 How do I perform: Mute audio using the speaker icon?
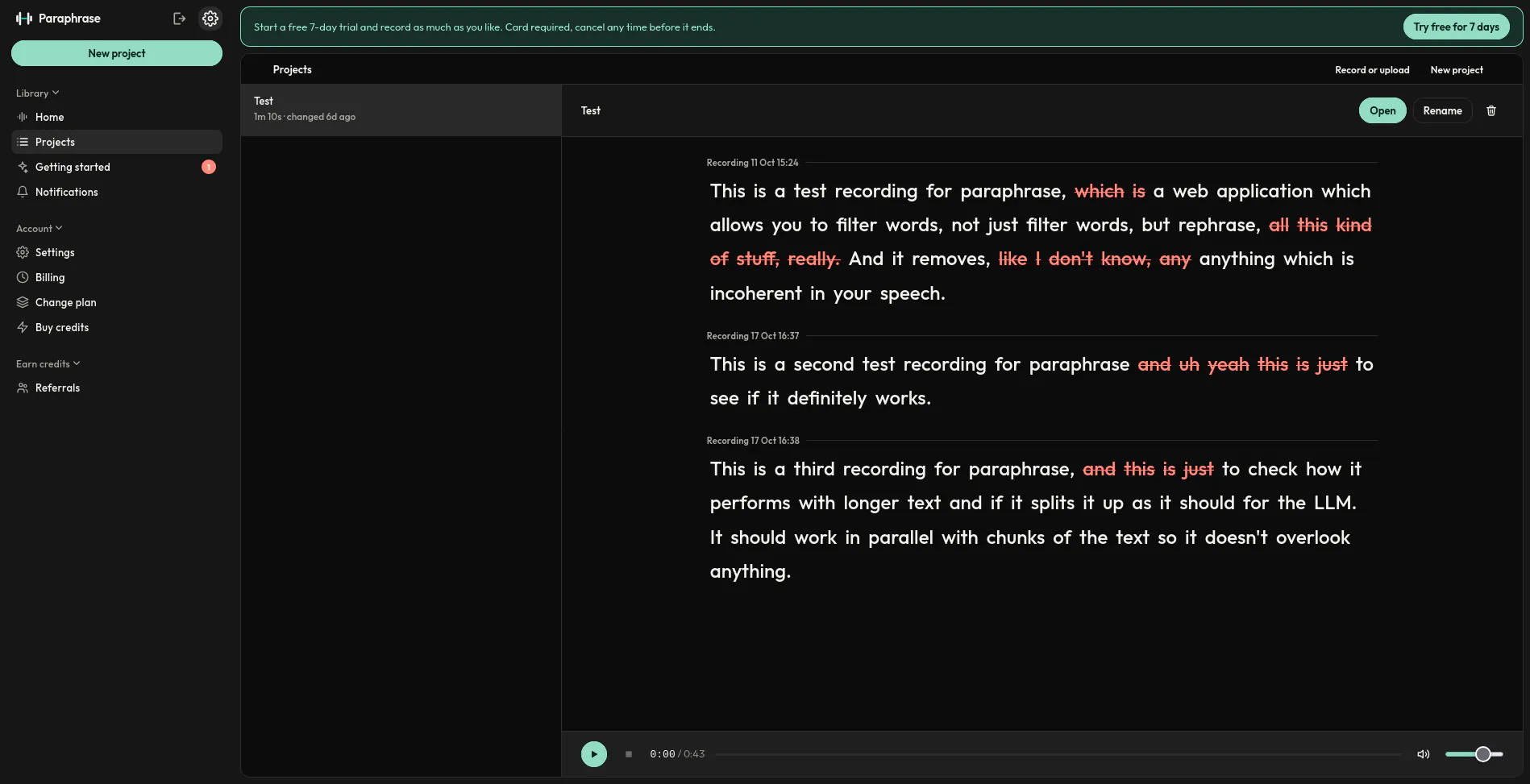1424,754
